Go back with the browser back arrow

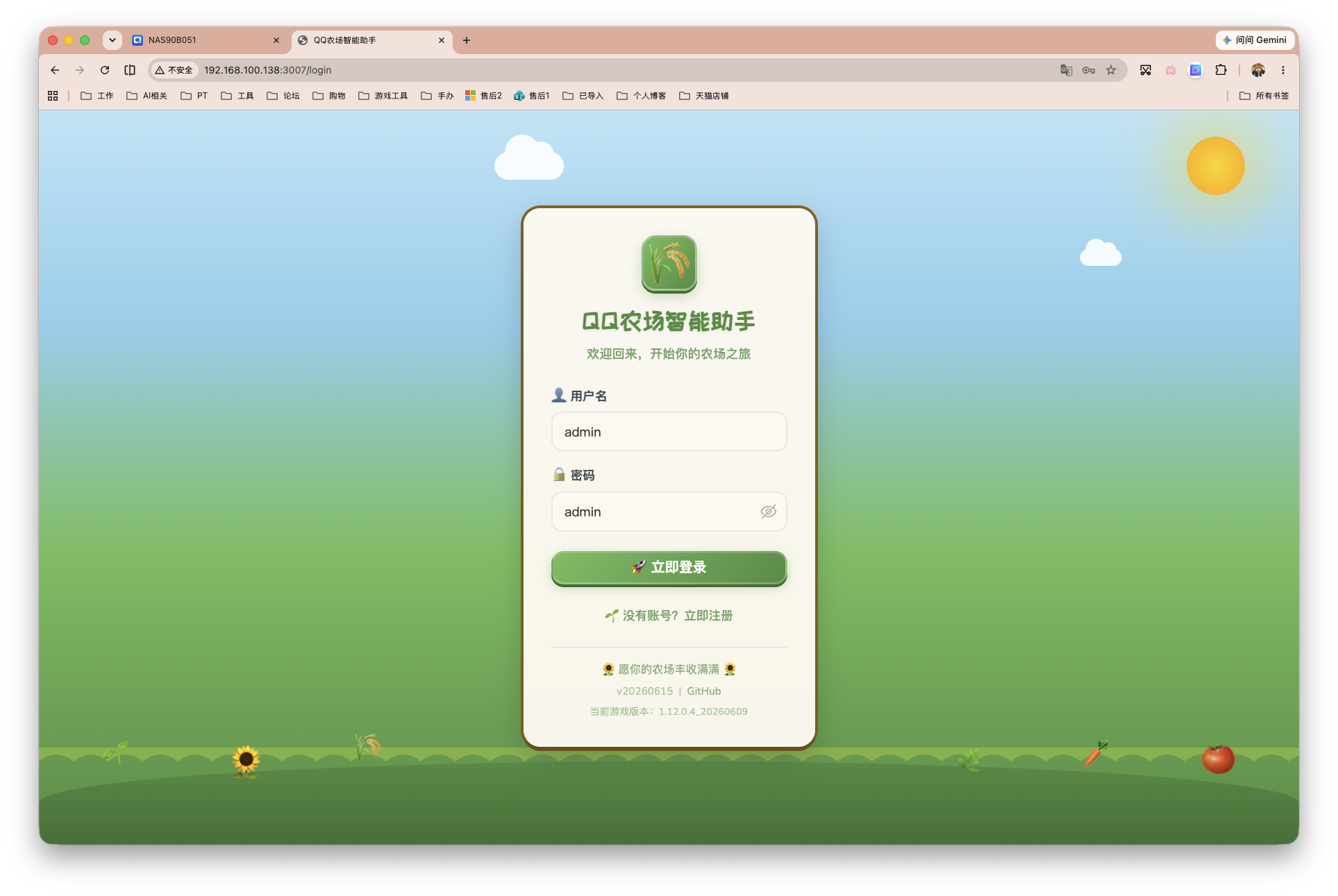tap(55, 70)
